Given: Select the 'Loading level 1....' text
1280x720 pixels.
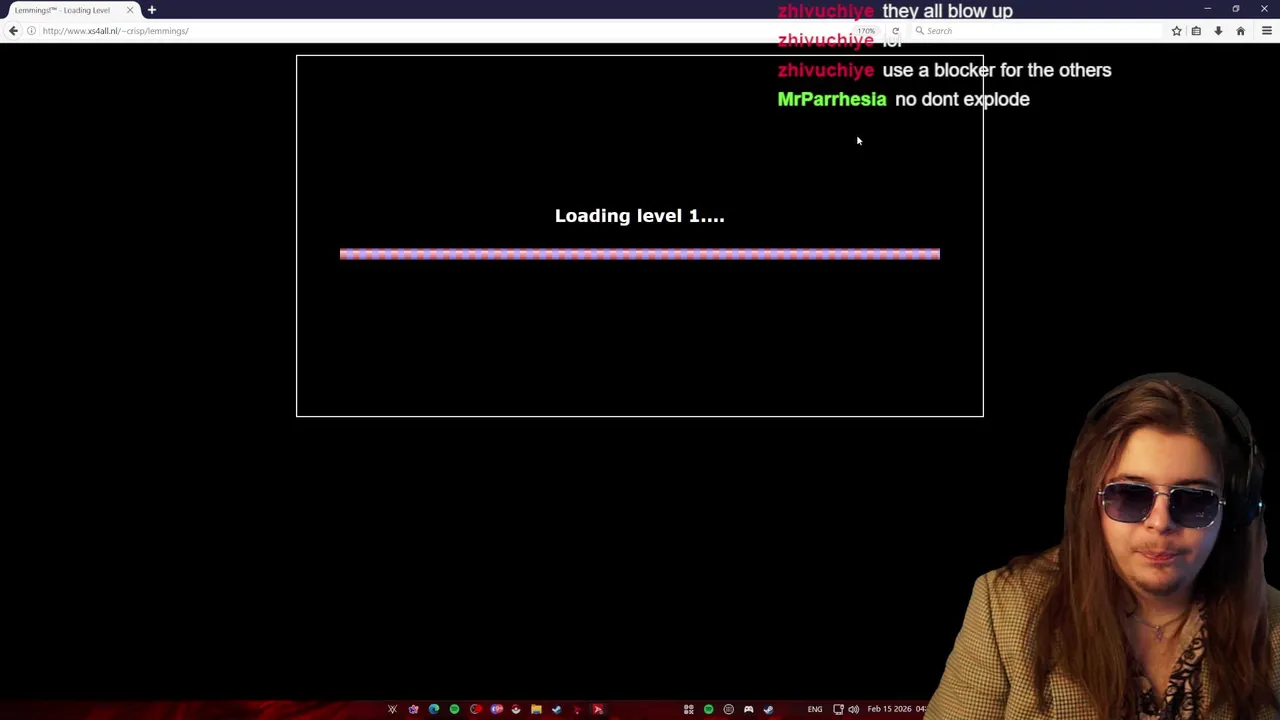Looking at the screenshot, I should [640, 216].
